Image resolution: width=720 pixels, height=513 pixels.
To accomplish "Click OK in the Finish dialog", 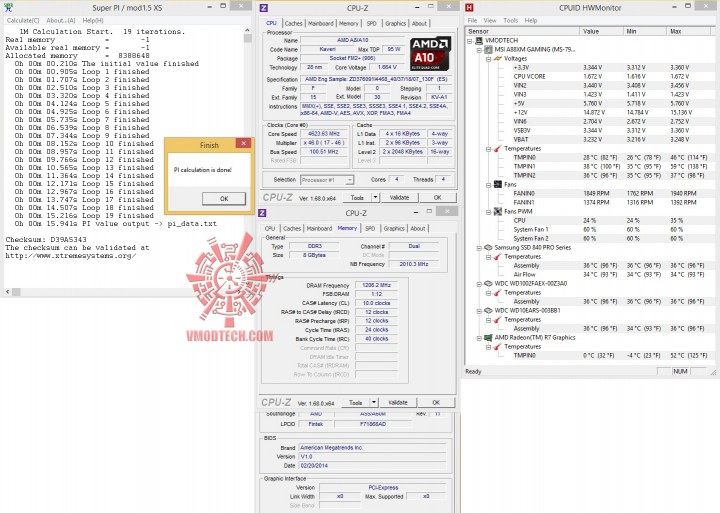I will (224, 199).
